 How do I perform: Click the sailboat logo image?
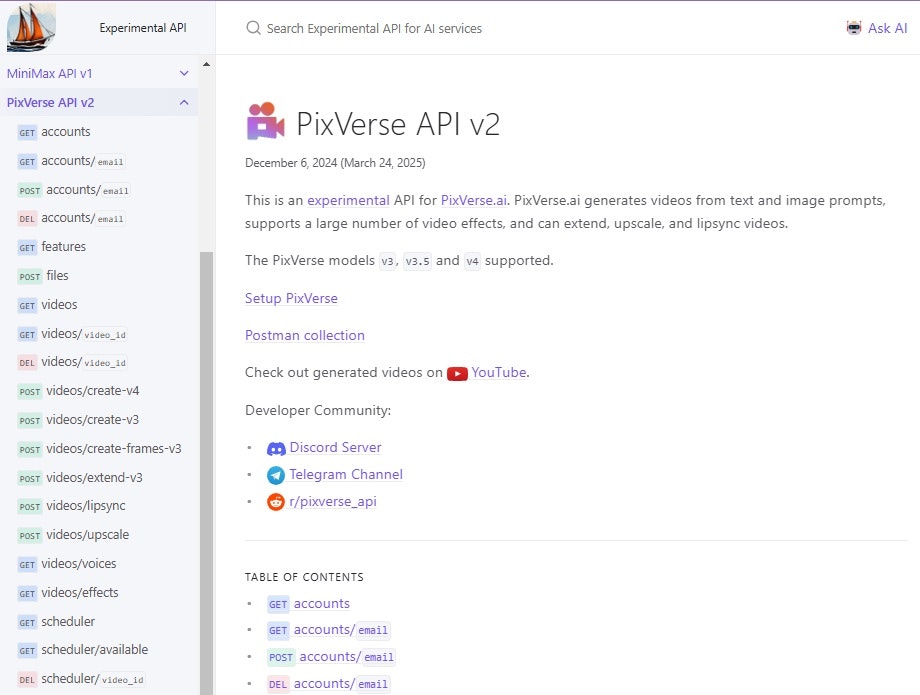click(31, 28)
